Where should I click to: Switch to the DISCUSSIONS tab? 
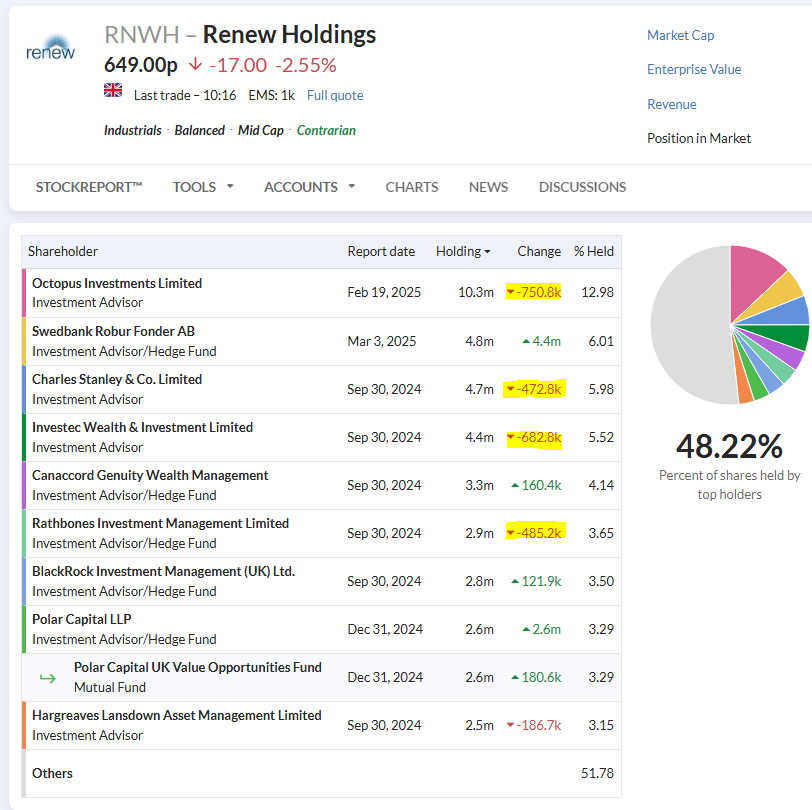582,187
